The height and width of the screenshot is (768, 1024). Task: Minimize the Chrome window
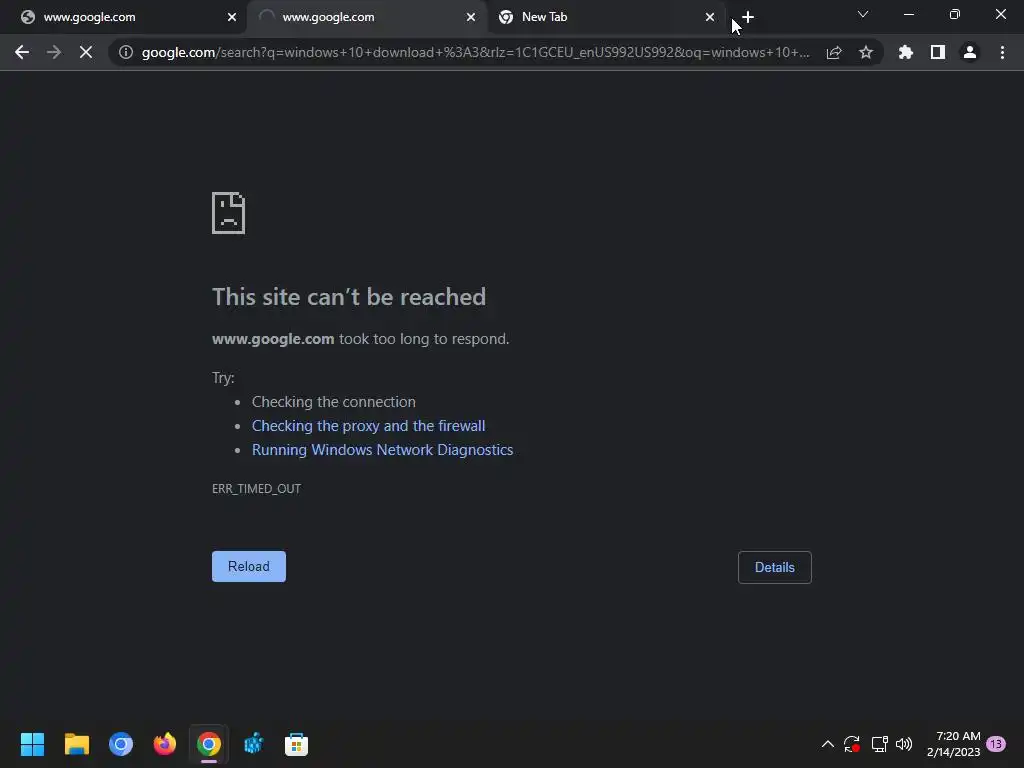pos(908,14)
